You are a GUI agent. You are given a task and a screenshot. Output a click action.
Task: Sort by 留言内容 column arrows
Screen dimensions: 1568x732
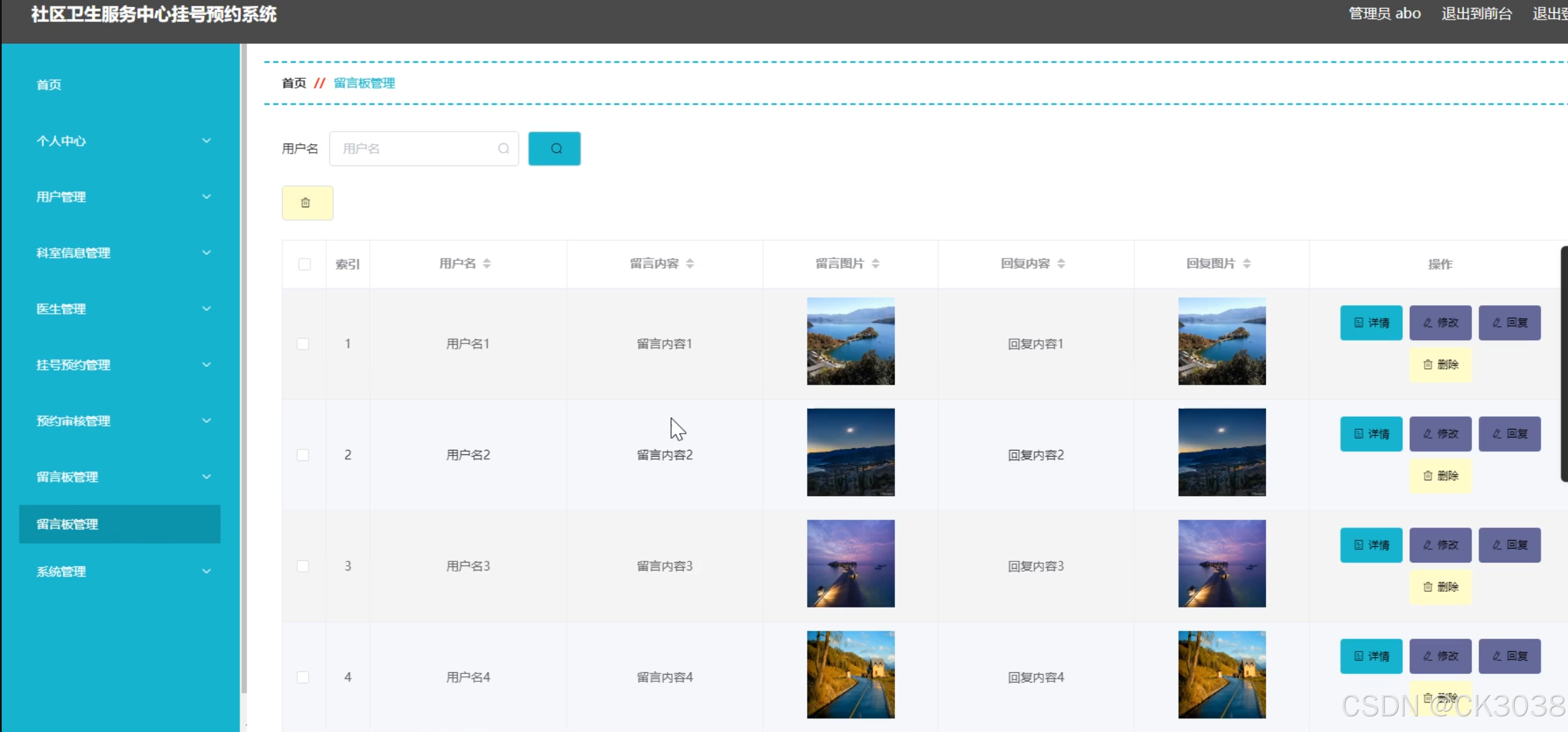(x=689, y=264)
